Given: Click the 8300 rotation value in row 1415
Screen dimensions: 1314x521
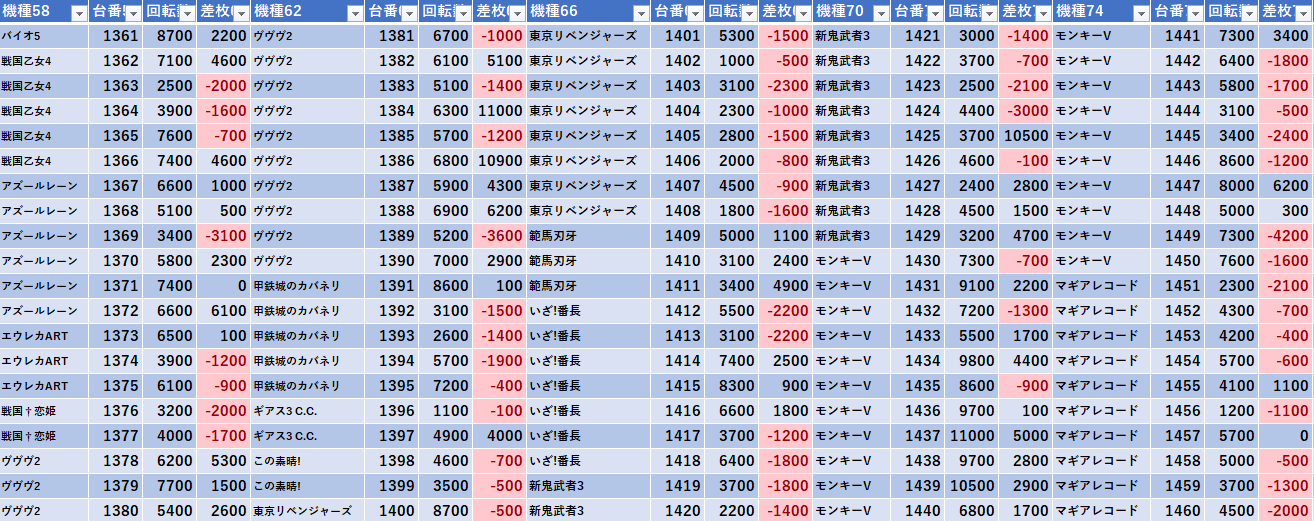Looking at the screenshot, I should point(731,386).
